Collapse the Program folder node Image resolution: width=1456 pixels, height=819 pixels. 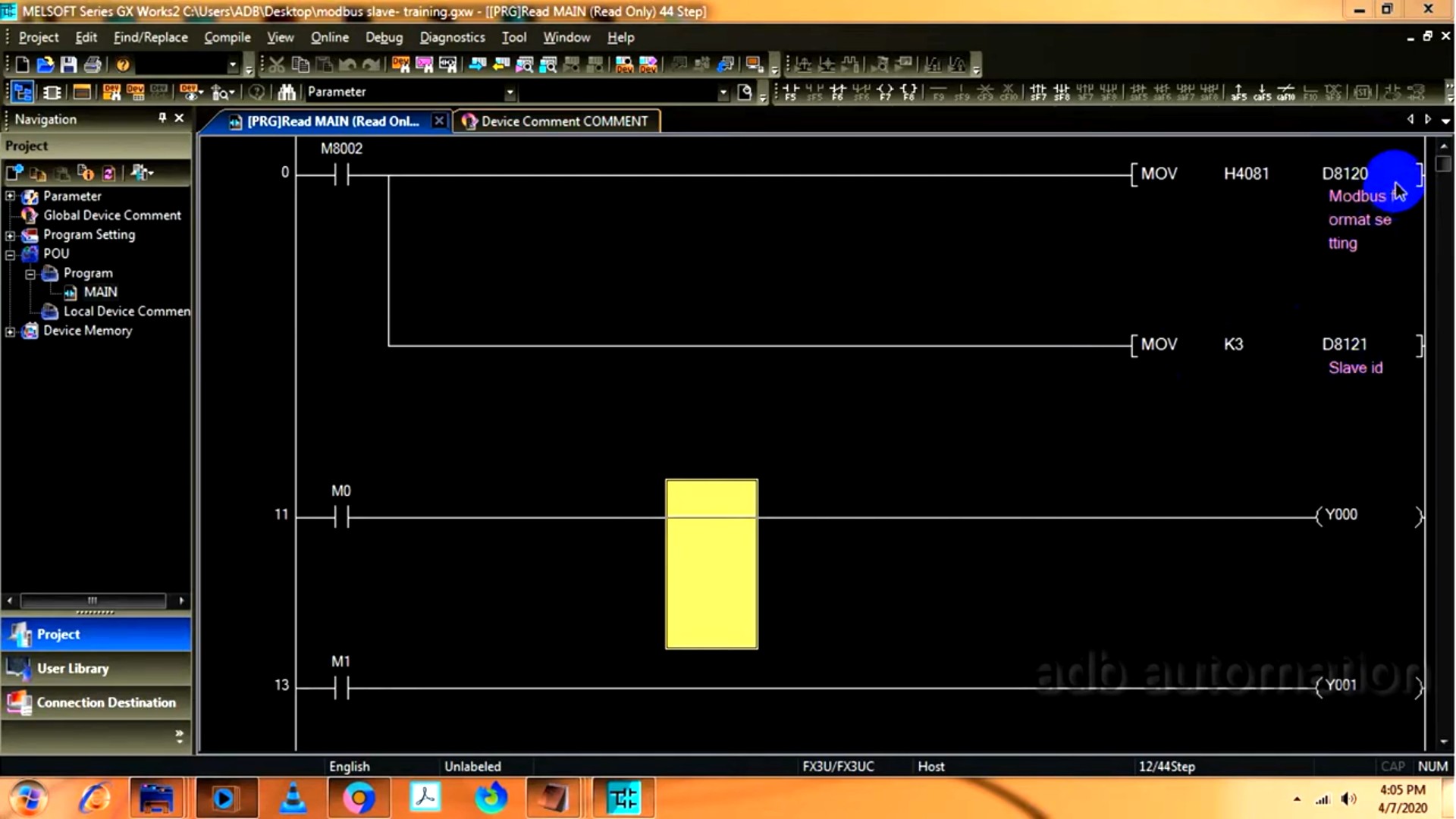[x=30, y=274]
